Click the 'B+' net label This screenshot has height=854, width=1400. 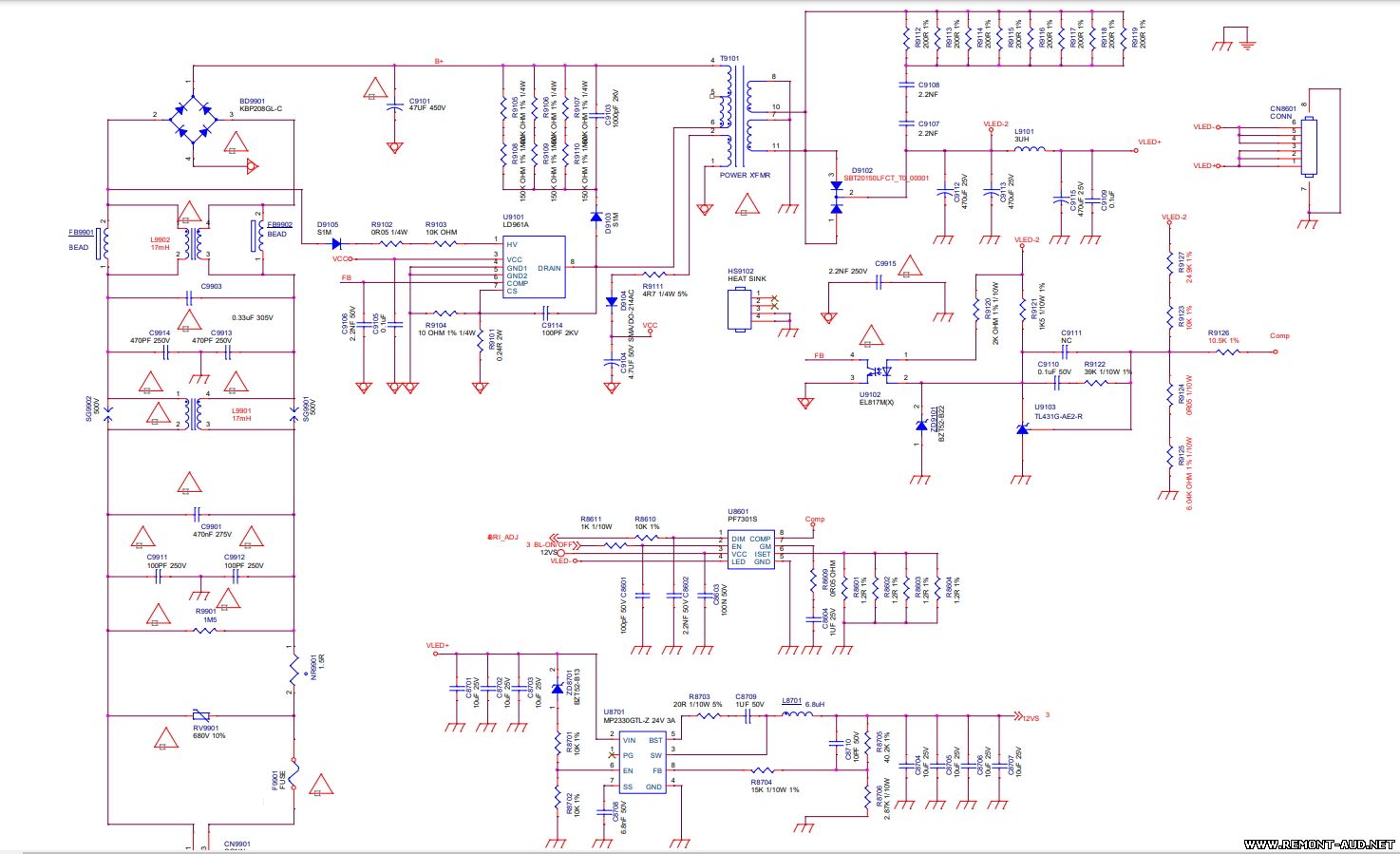coord(439,61)
